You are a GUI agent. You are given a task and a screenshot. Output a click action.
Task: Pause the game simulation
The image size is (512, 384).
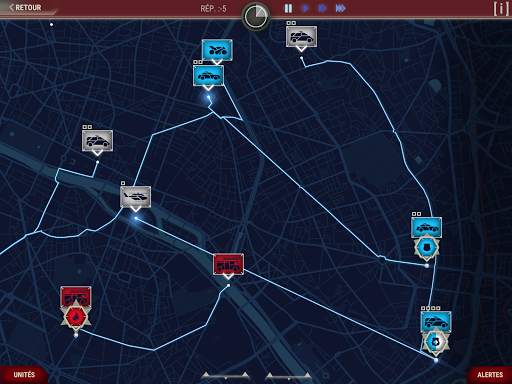288,8
